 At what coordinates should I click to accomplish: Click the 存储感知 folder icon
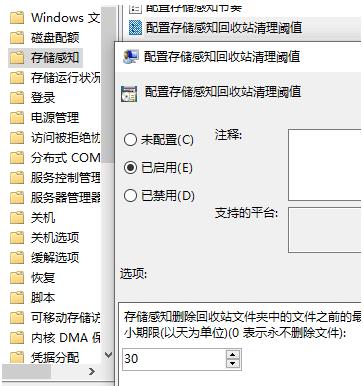coord(17,58)
